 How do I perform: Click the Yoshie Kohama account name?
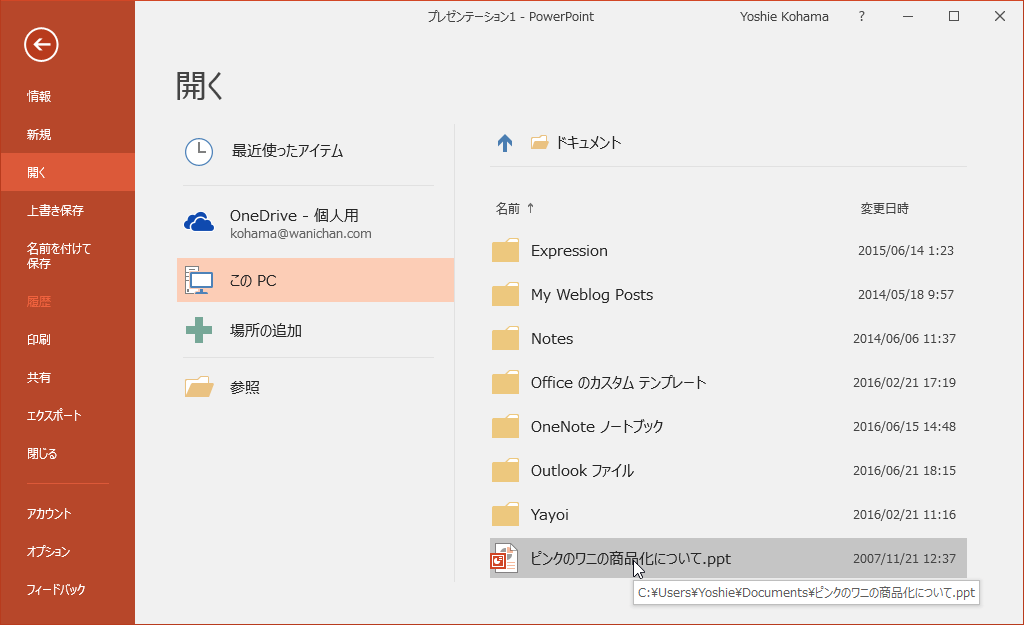pyautogui.click(x=784, y=16)
